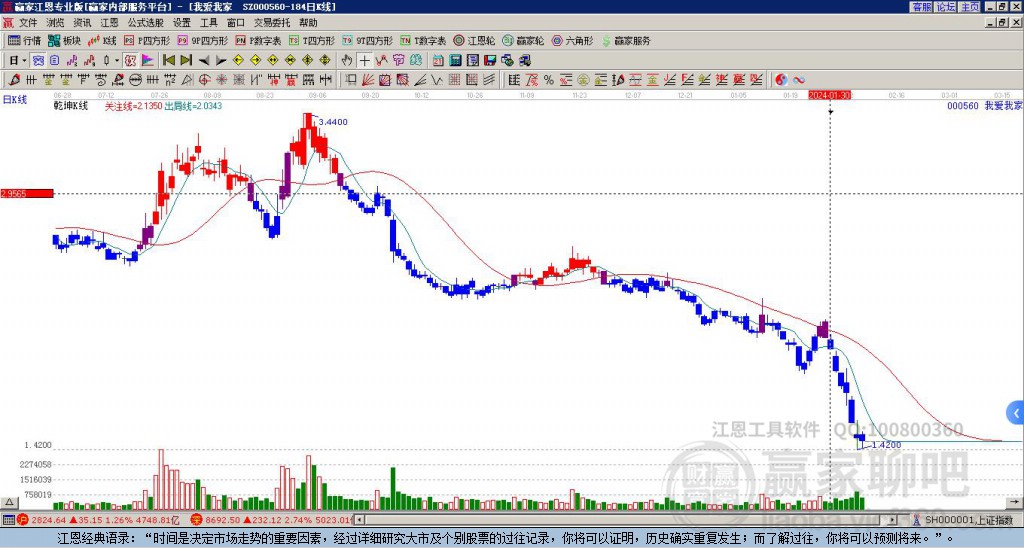The height and width of the screenshot is (548, 1024).
Task: Open the 交易委托 menu
Action: tap(272, 23)
